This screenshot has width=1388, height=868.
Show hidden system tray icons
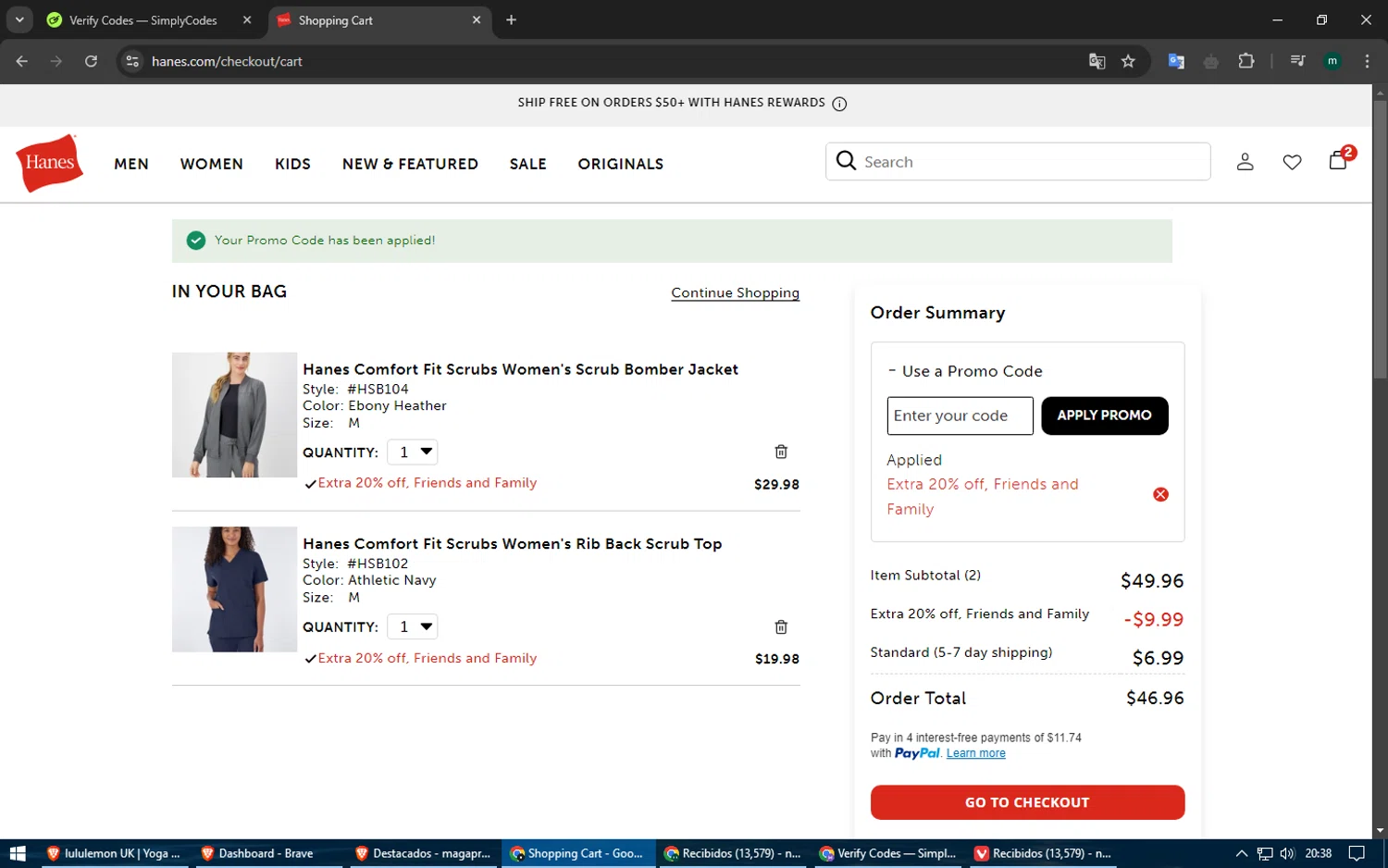coord(1242,853)
